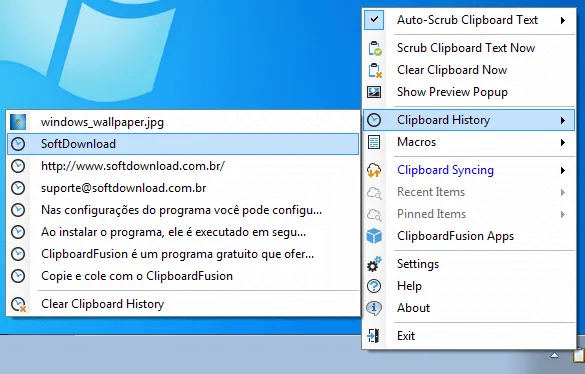This screenshot has height=374, width=585.
Task: Click the Settings gears icon
Action: [374, 264]
